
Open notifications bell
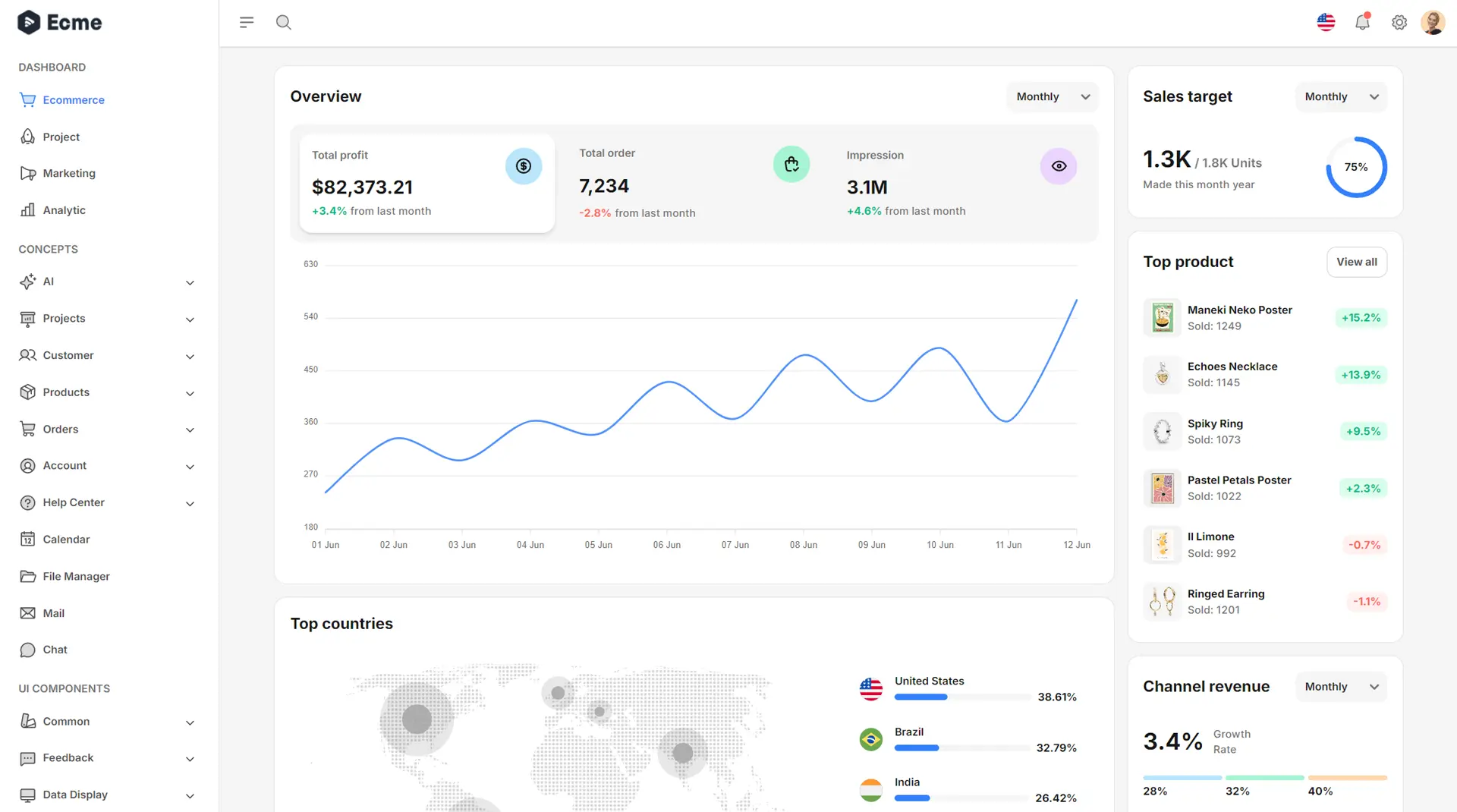(x=1362, y=22)
